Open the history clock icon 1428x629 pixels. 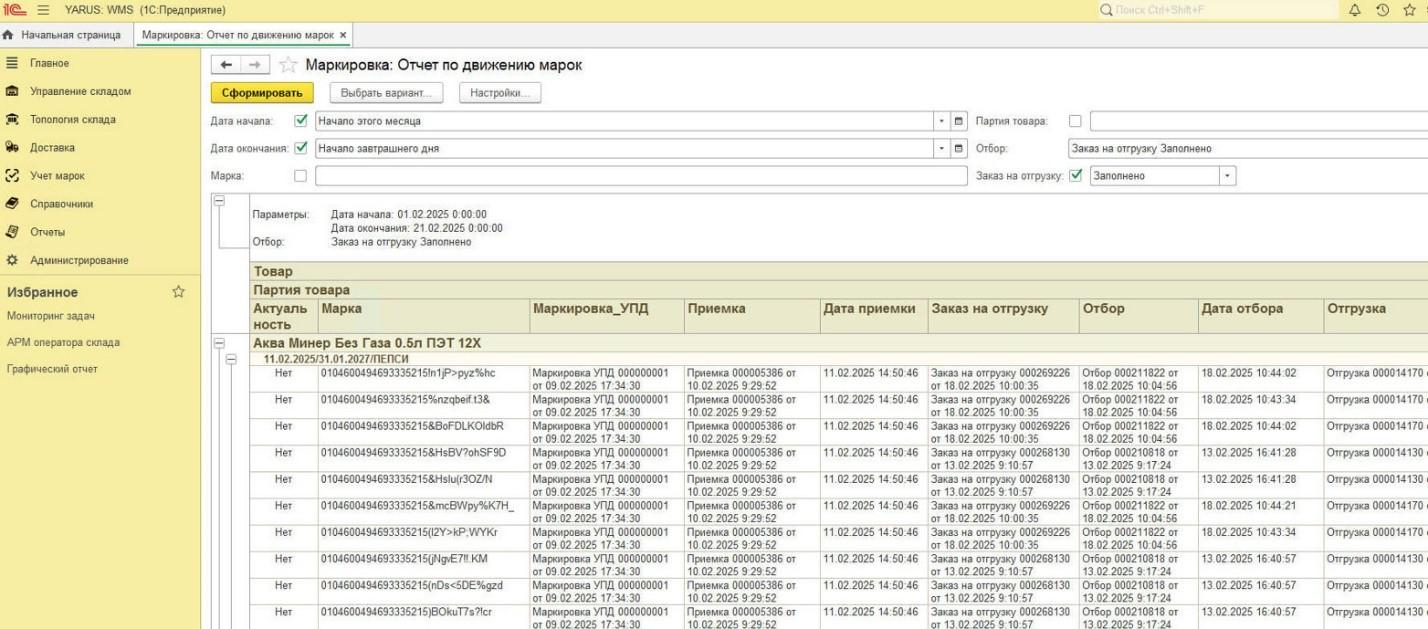[x=1383, y=10]
